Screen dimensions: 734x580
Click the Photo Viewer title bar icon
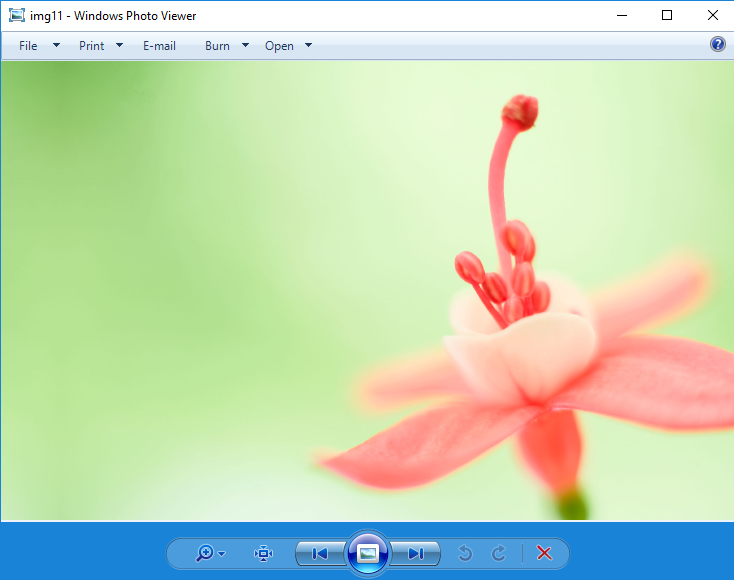click(16, 15)
